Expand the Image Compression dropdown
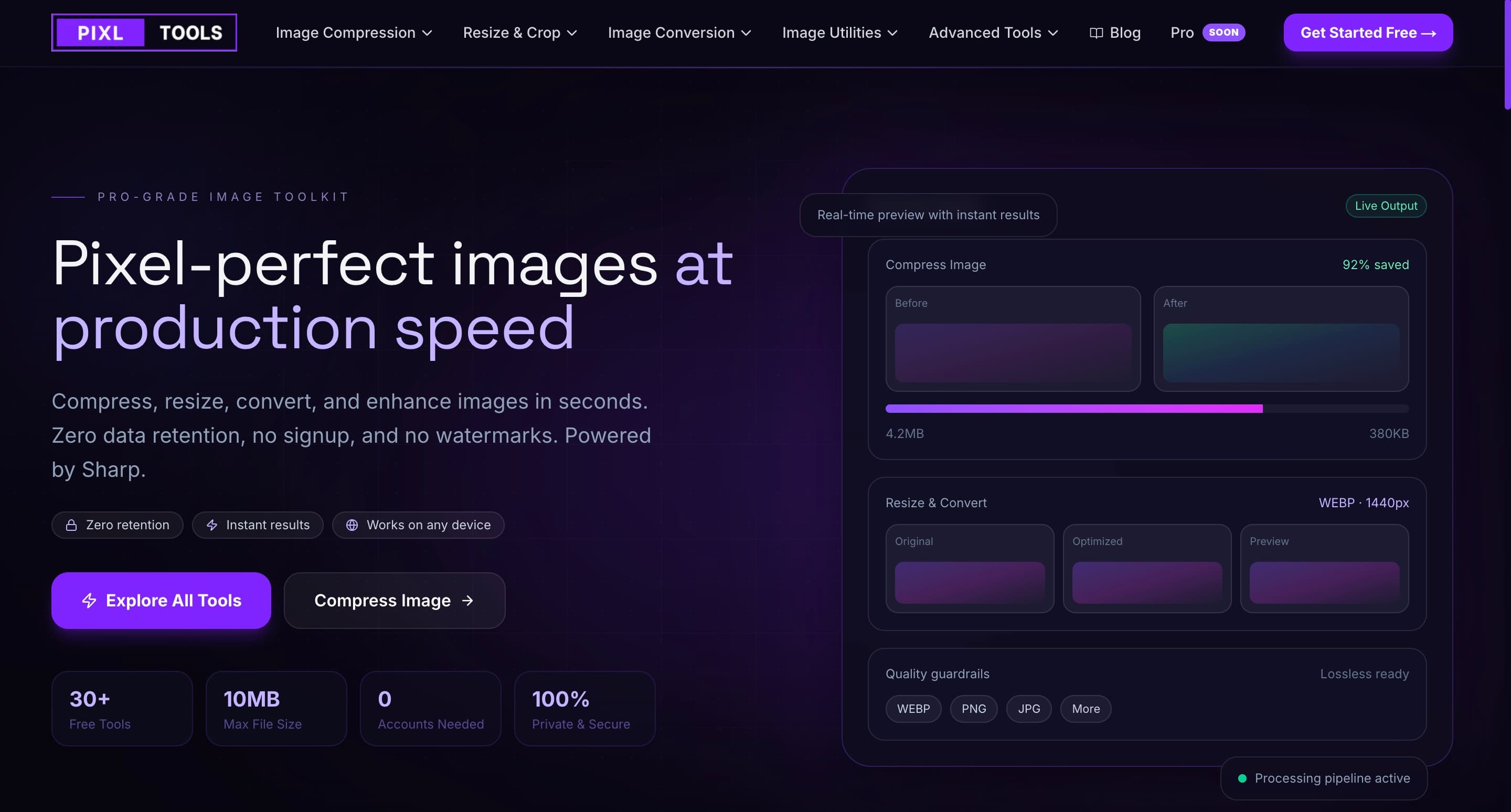 point(353,33)
